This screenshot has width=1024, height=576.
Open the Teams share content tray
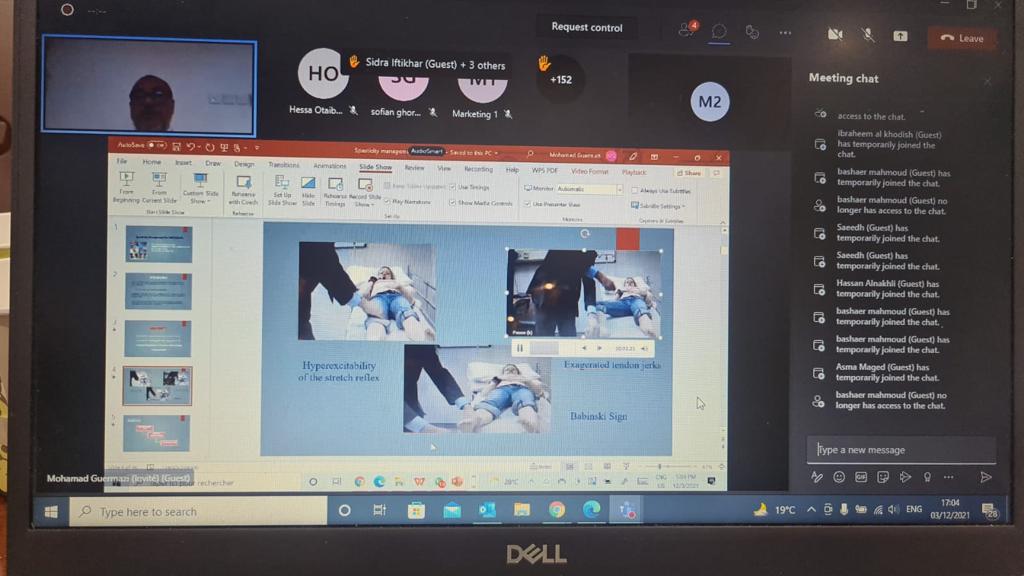pos(900,36)
